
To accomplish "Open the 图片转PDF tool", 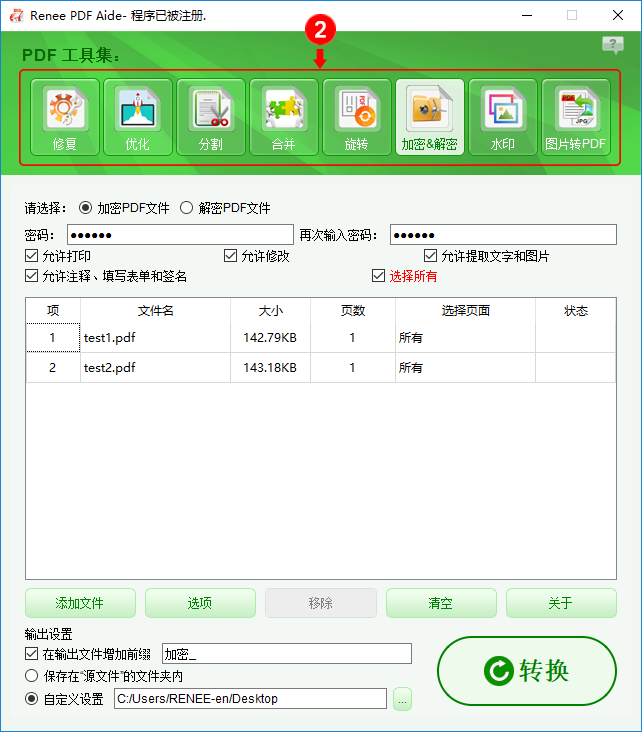I will point(576,117).
